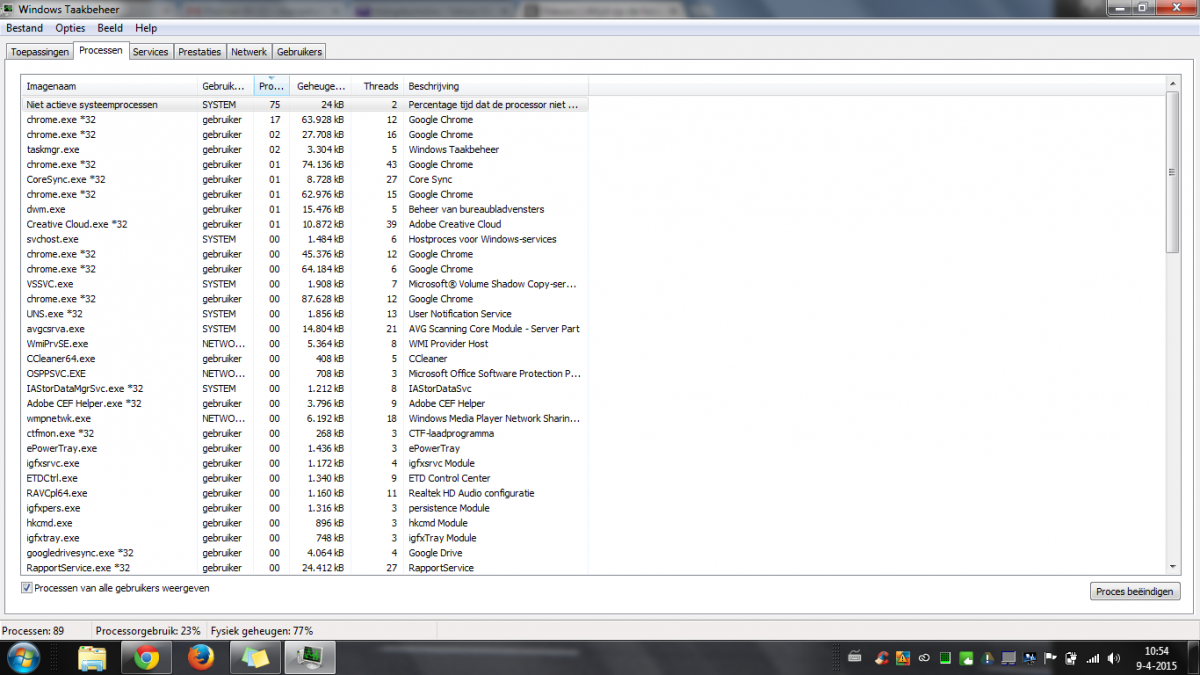Select the taskmgr.exe process row
1200x675 pixels.
(304, 149)
